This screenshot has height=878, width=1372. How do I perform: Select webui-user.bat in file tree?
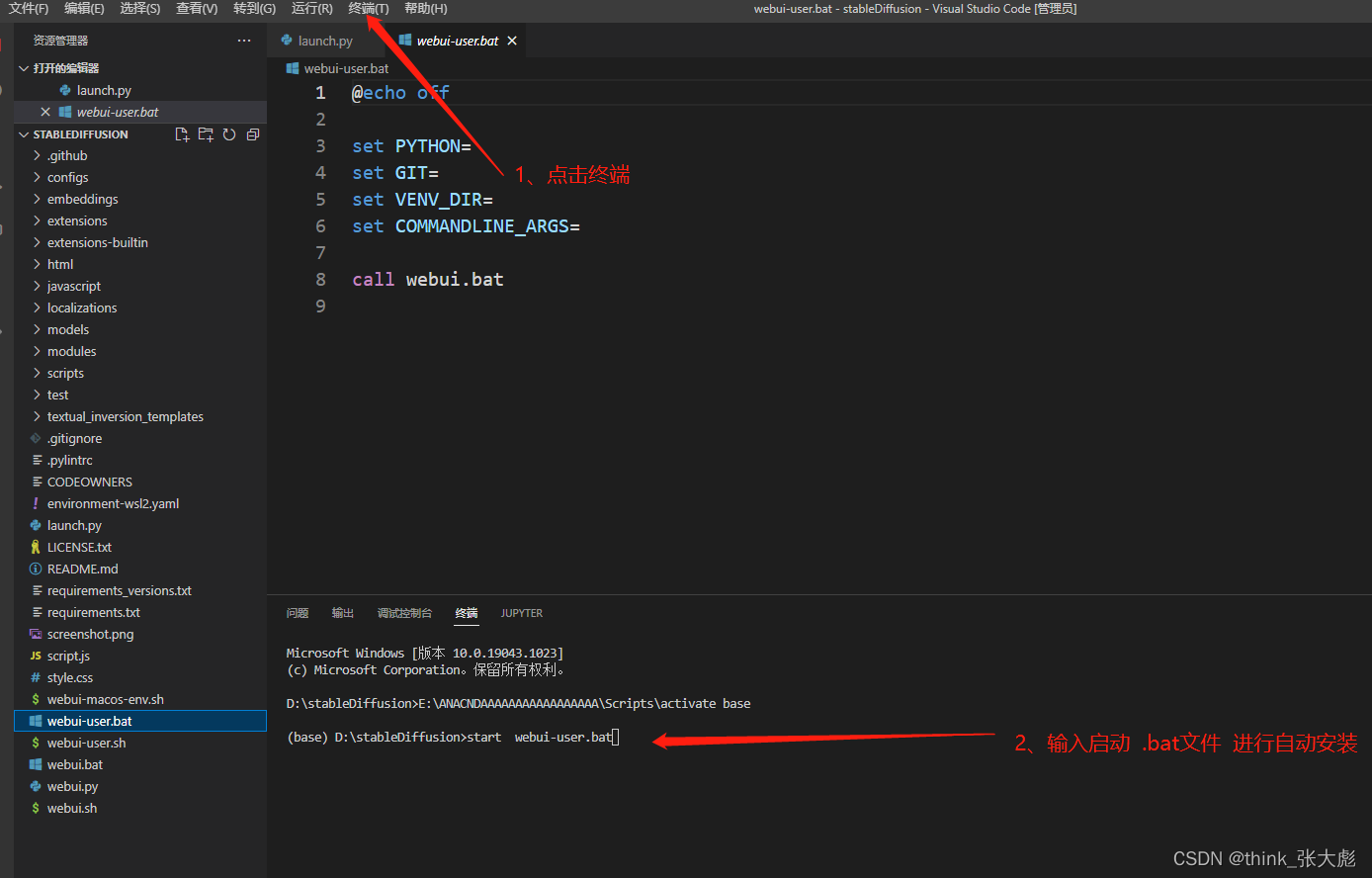tap(140, 721)
